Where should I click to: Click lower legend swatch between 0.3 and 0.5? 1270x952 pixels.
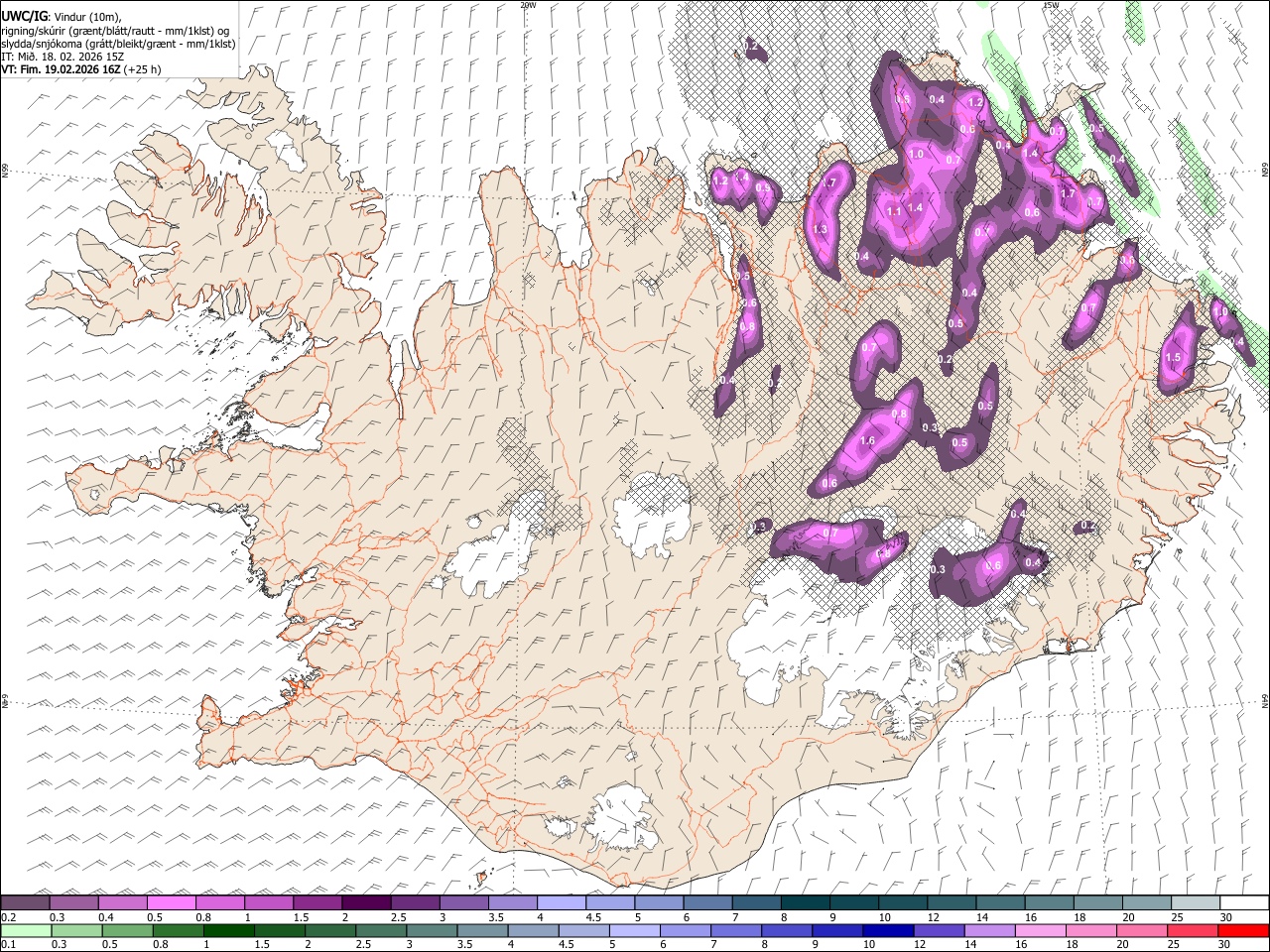[x=77, y=930]
